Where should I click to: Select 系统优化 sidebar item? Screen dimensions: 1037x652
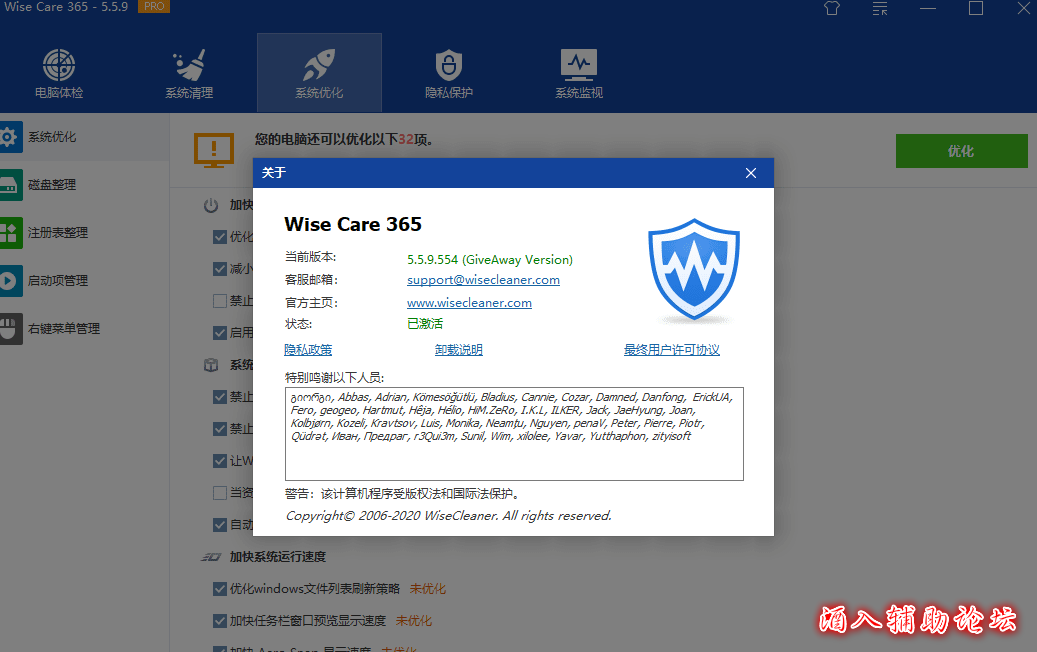click(52, 137)
